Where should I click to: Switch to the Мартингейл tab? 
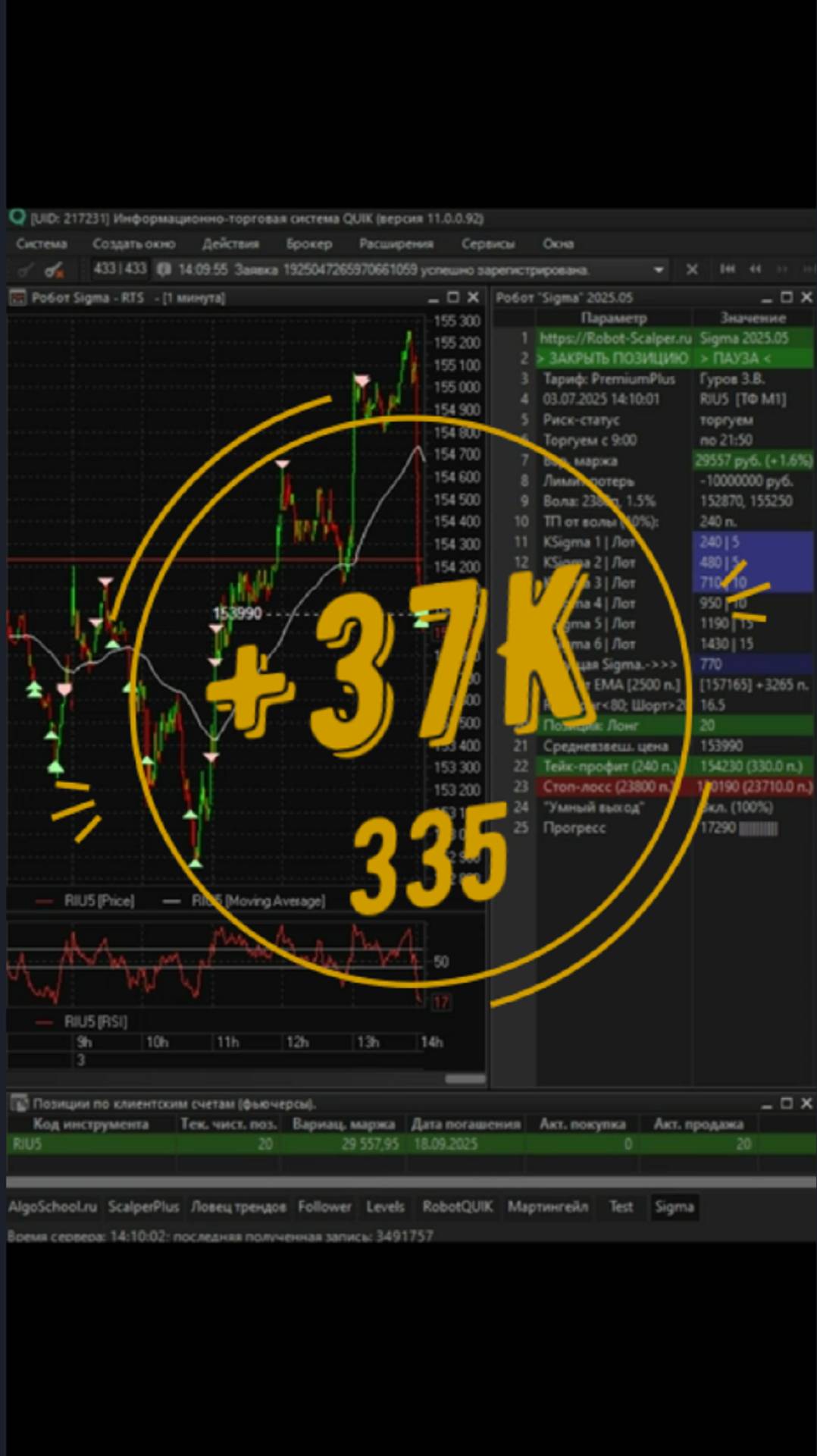pyautogui.click(x=548, y=1207)
